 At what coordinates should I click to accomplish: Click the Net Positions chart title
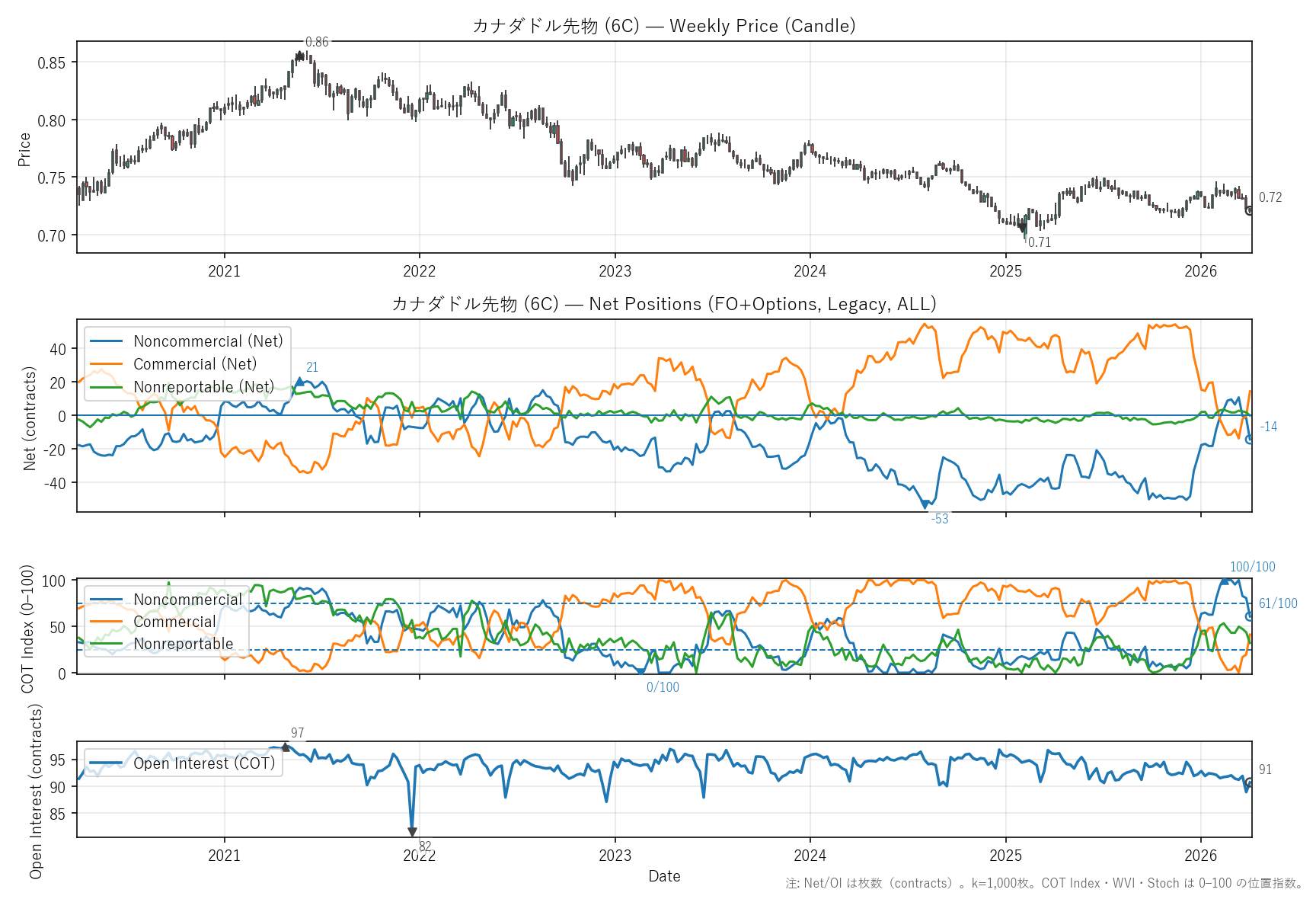[x=663, y=304]
